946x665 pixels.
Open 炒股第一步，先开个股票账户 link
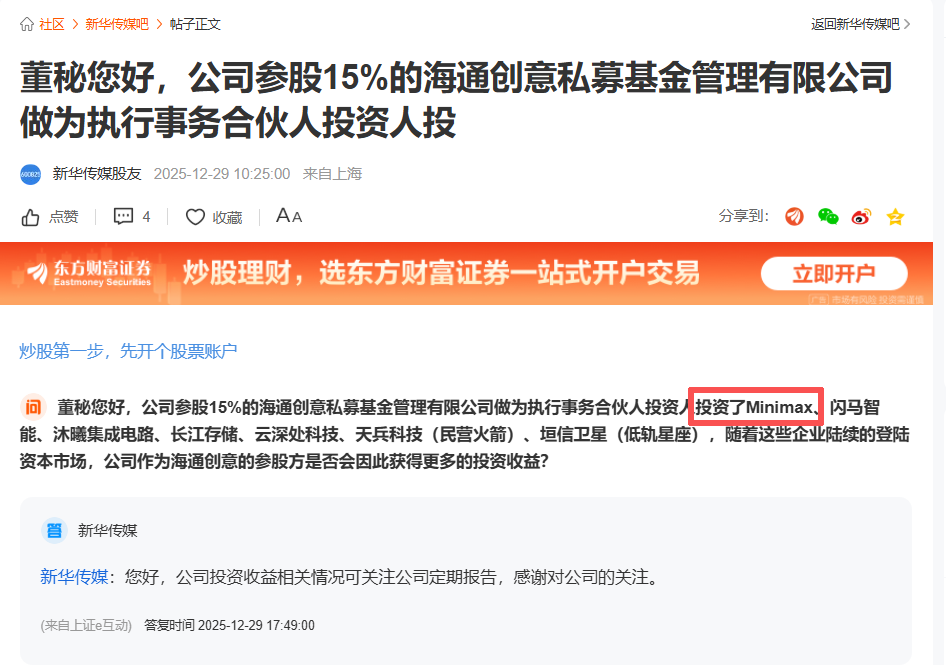pos(128,351)
